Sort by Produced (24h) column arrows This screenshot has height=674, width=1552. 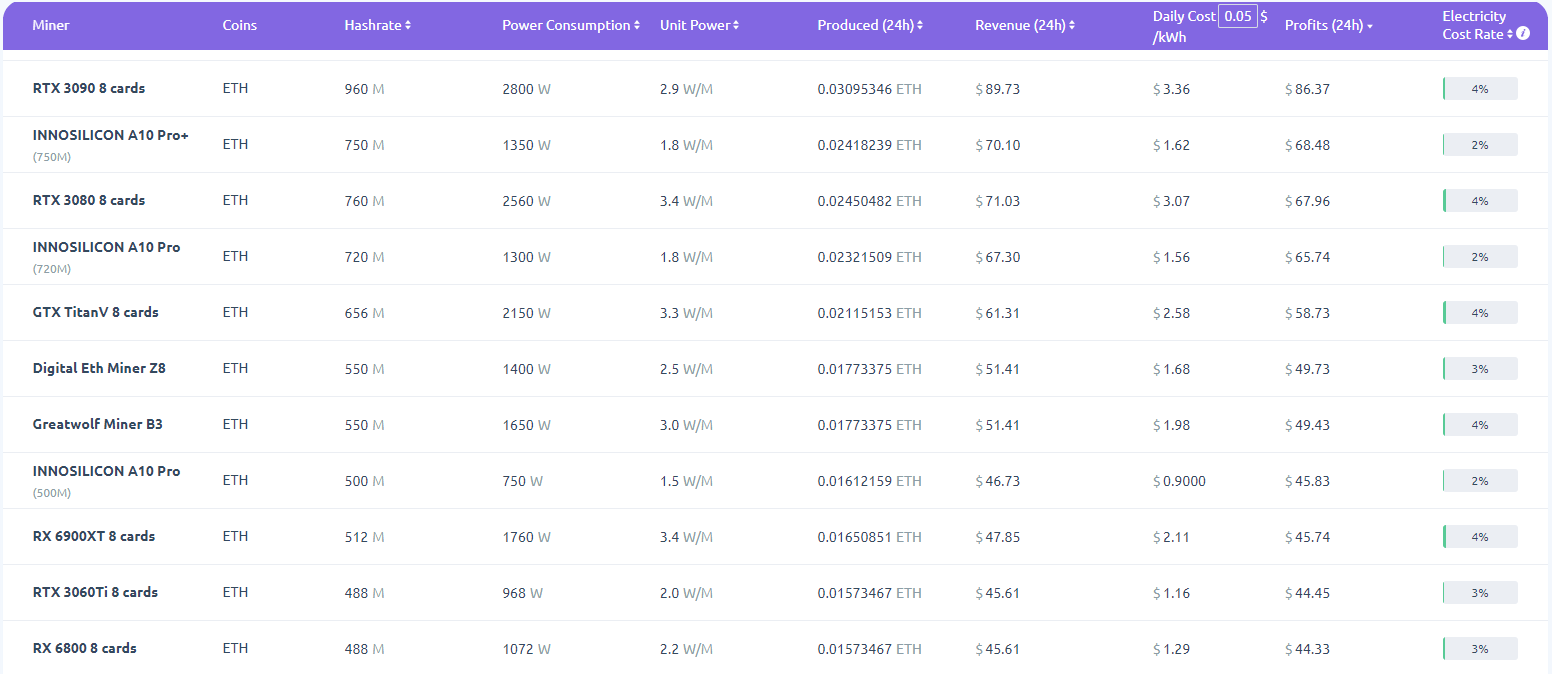[x=920, y=26]
